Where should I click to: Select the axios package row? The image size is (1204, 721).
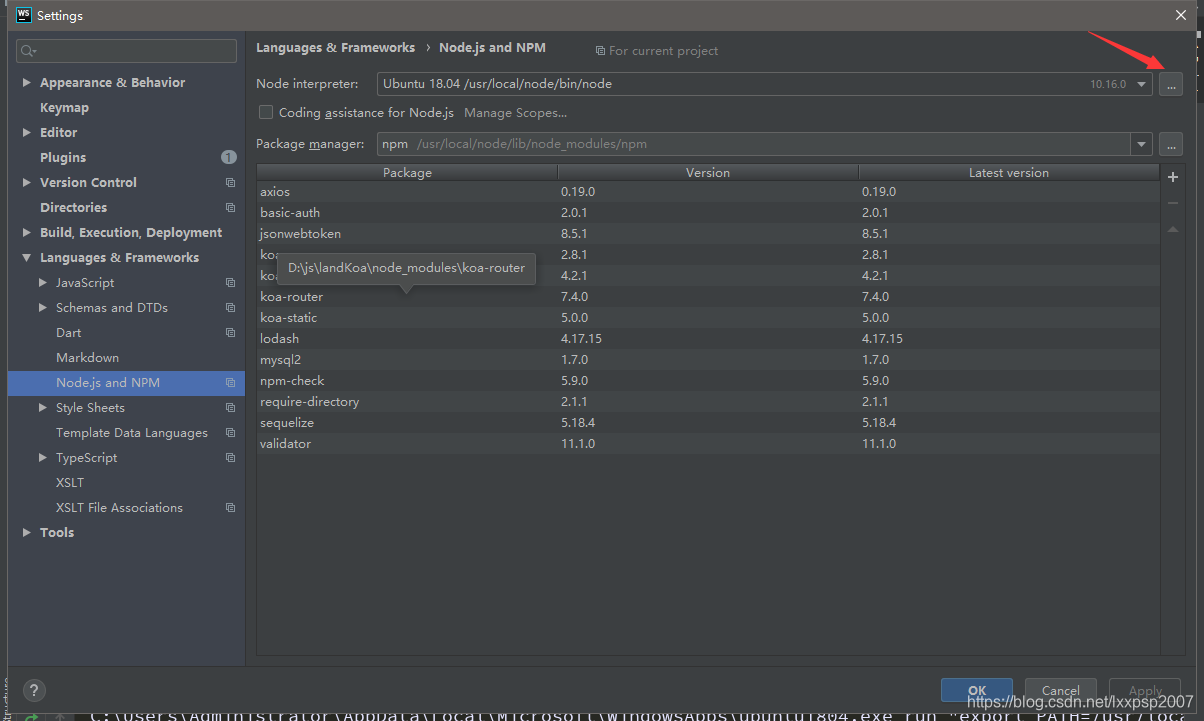click(x=708, y=192)
